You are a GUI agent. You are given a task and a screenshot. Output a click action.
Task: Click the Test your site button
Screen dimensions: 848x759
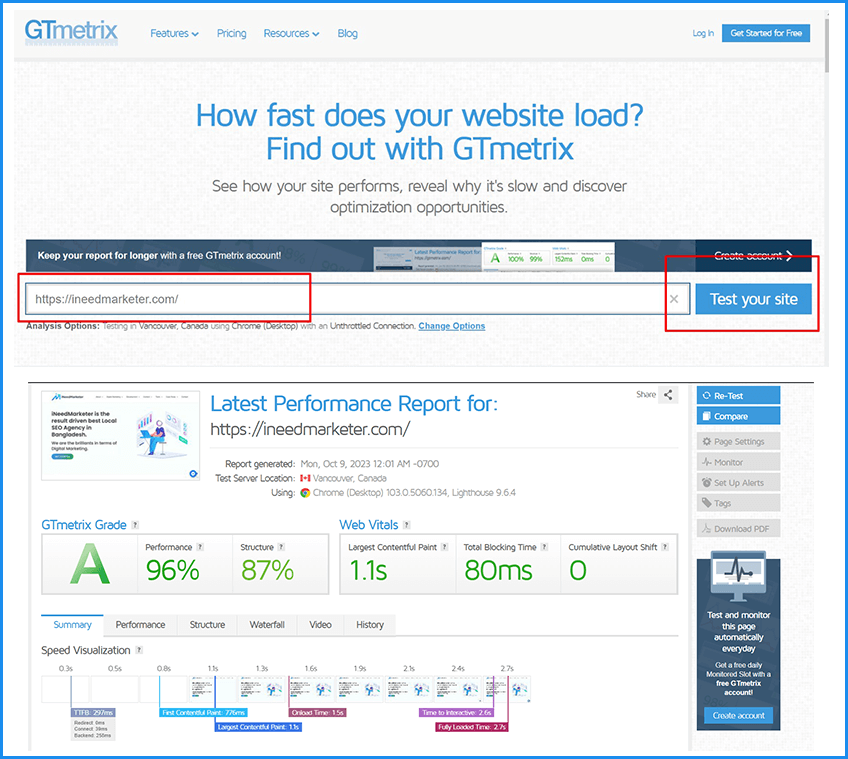coord(753,299)
